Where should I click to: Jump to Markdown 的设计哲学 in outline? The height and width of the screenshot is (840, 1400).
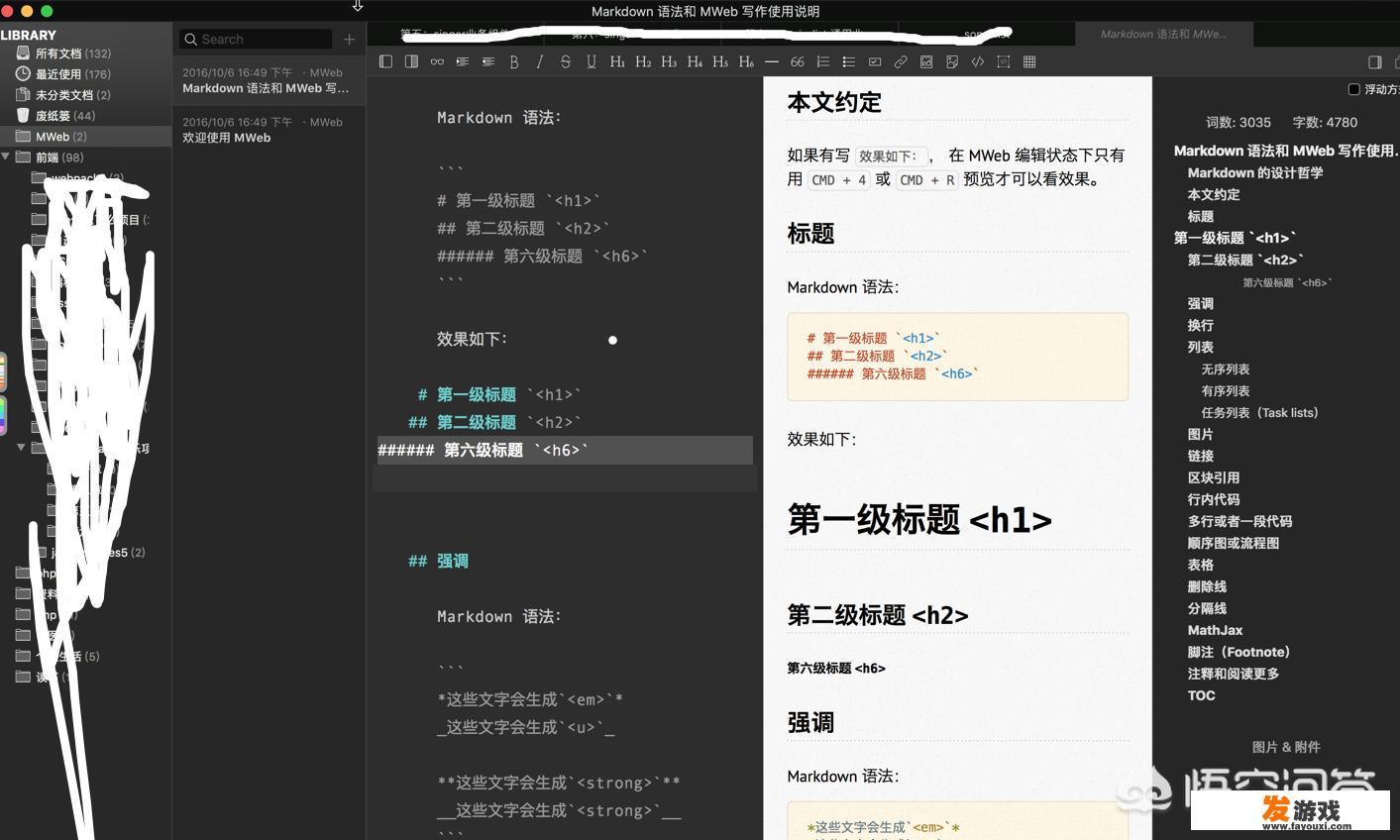point(1254,172)
